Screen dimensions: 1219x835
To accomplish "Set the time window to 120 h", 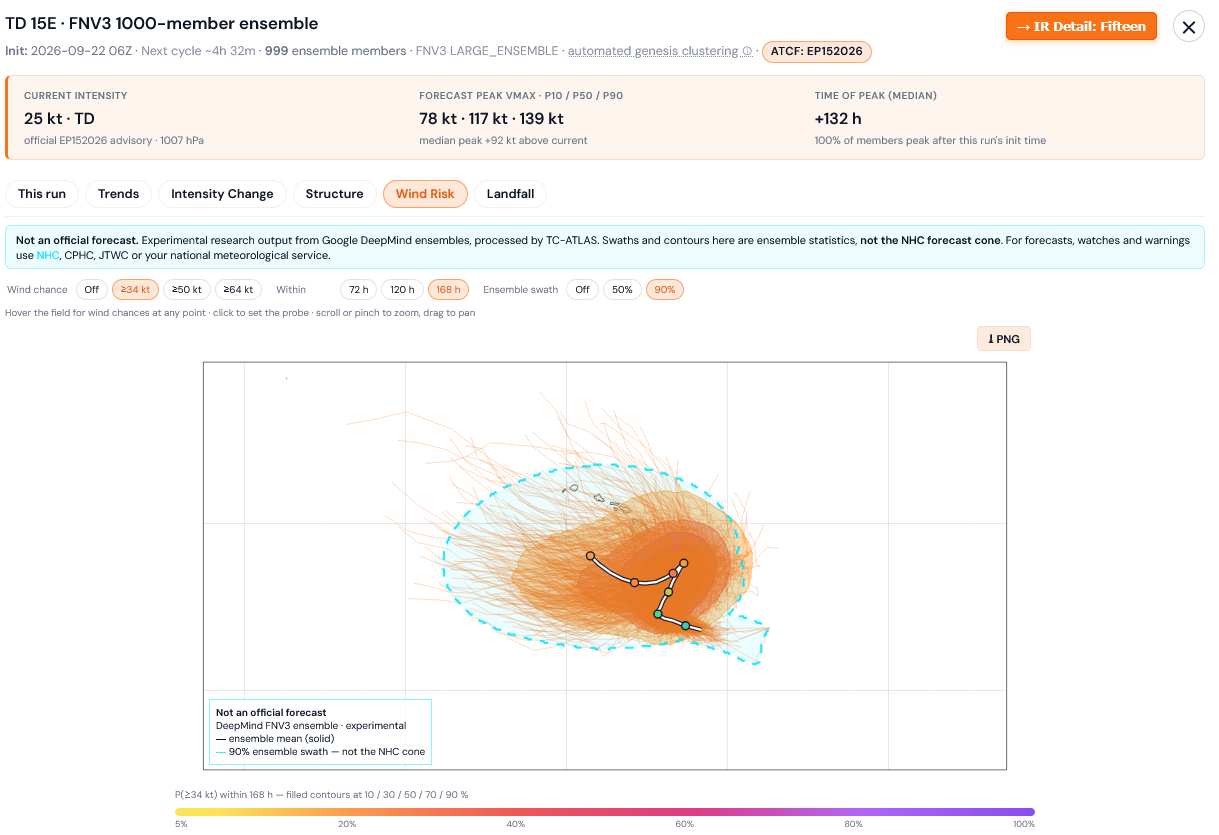I will click(402, 290).
